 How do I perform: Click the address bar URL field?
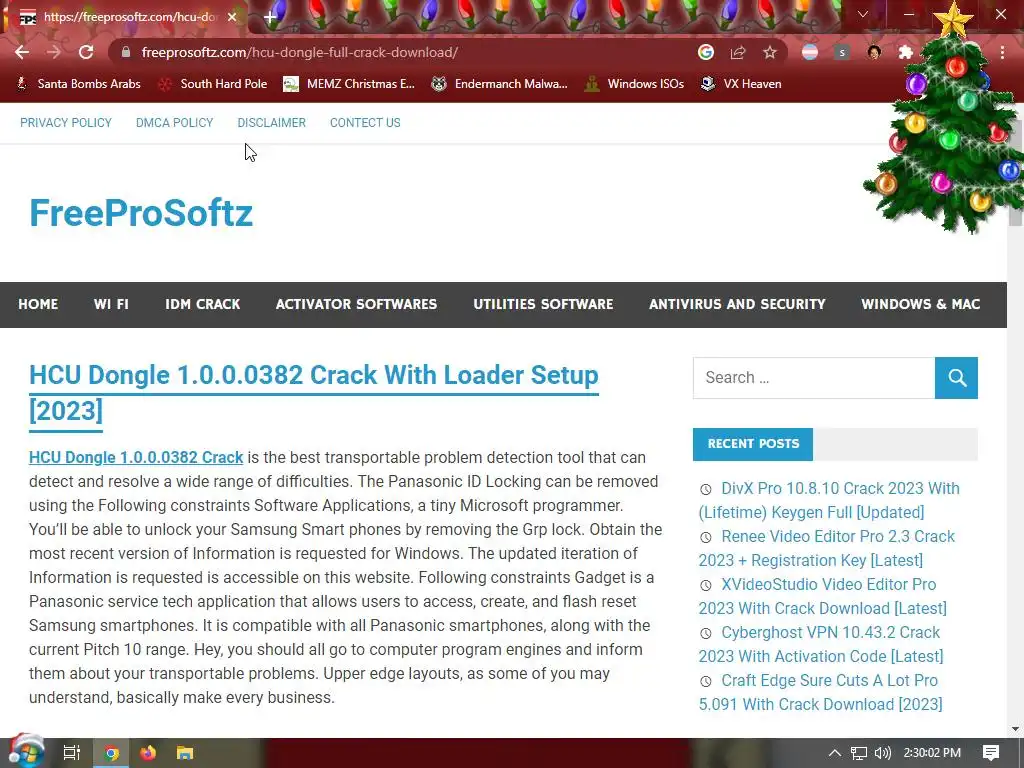click(405, 52)
